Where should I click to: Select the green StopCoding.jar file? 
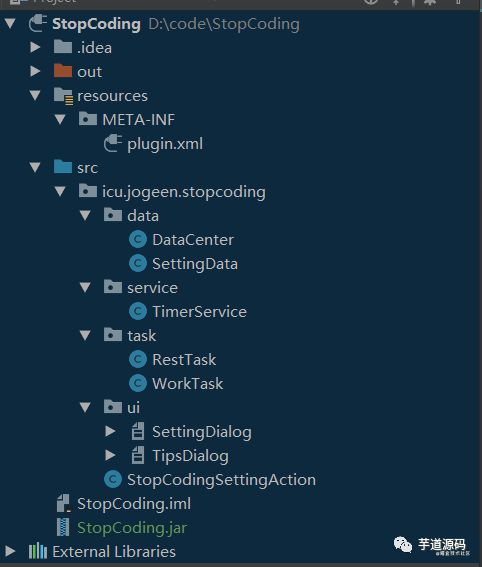pyautogui.click(x=132, y=528)
